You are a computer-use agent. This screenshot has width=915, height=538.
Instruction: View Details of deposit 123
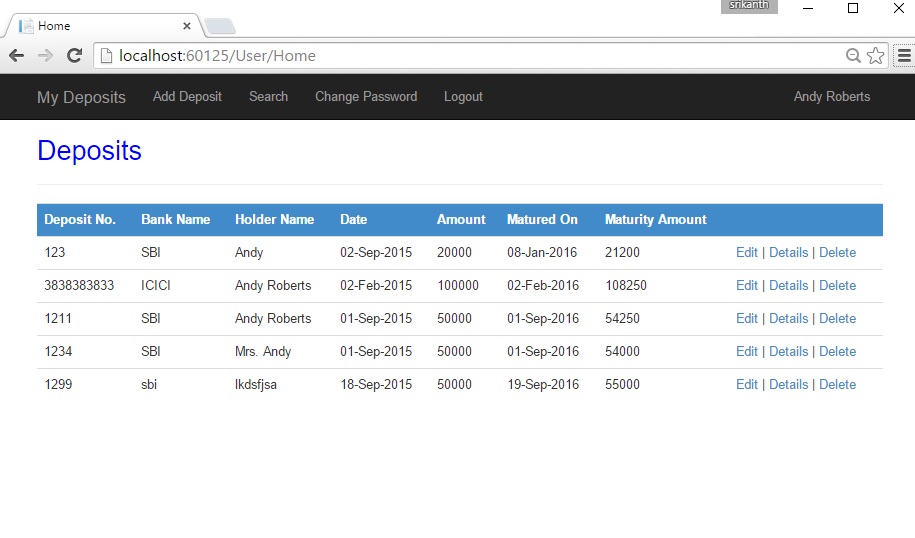[788, 252]
